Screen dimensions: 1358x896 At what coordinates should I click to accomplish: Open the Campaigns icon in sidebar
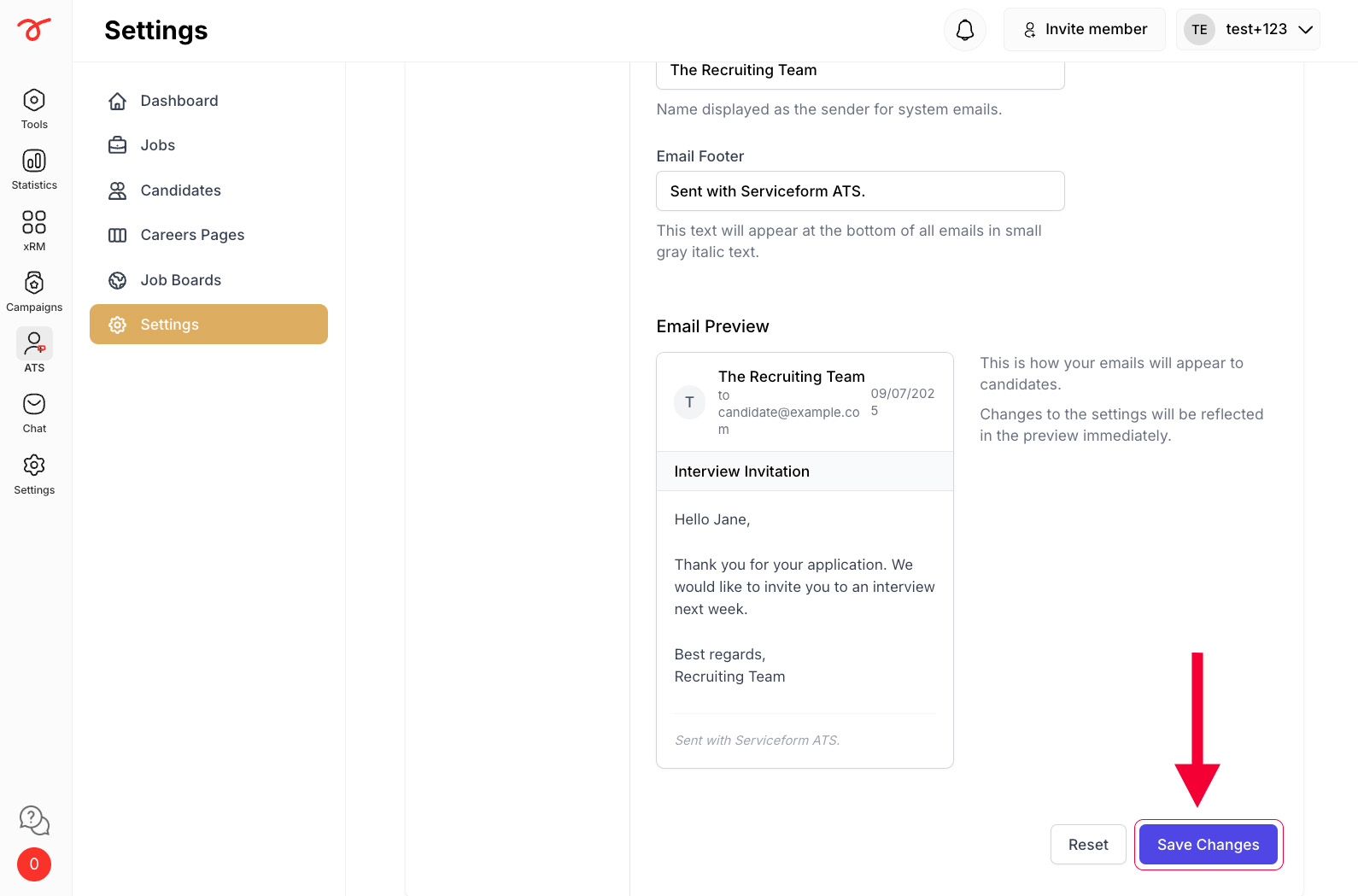click(x=34, y=283)
